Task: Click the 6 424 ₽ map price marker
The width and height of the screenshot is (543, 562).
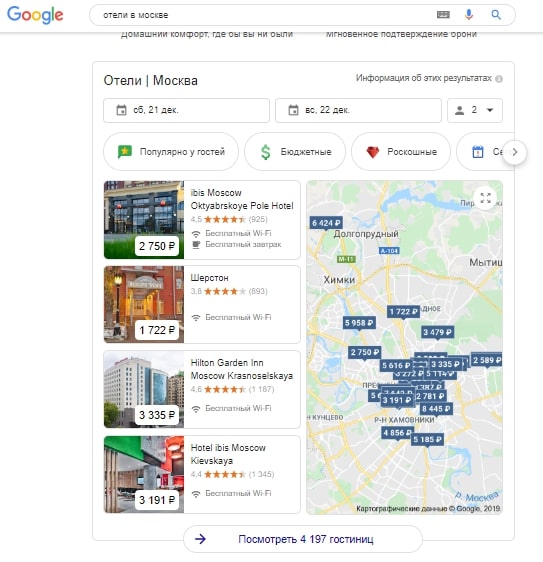Action: pos(326,223)
